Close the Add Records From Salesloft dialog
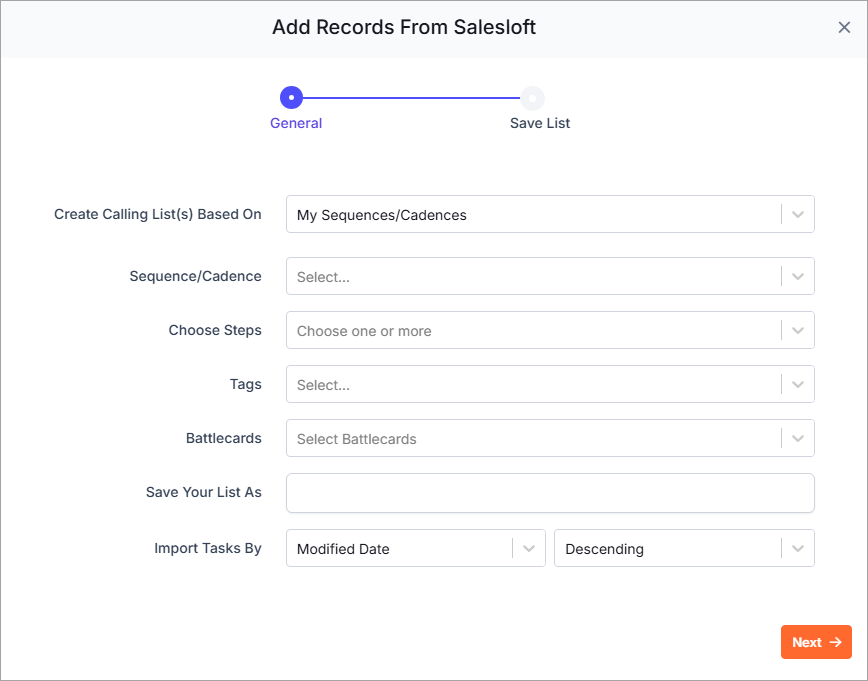This screenshot has width=868, height=681. 844,27
